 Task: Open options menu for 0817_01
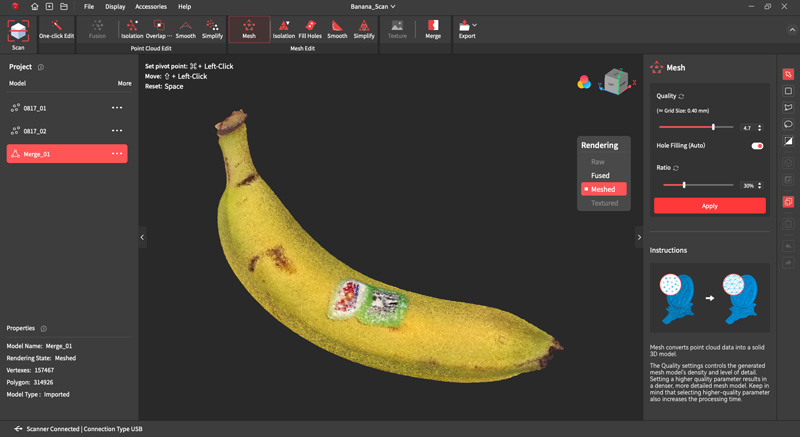(117, 108)
